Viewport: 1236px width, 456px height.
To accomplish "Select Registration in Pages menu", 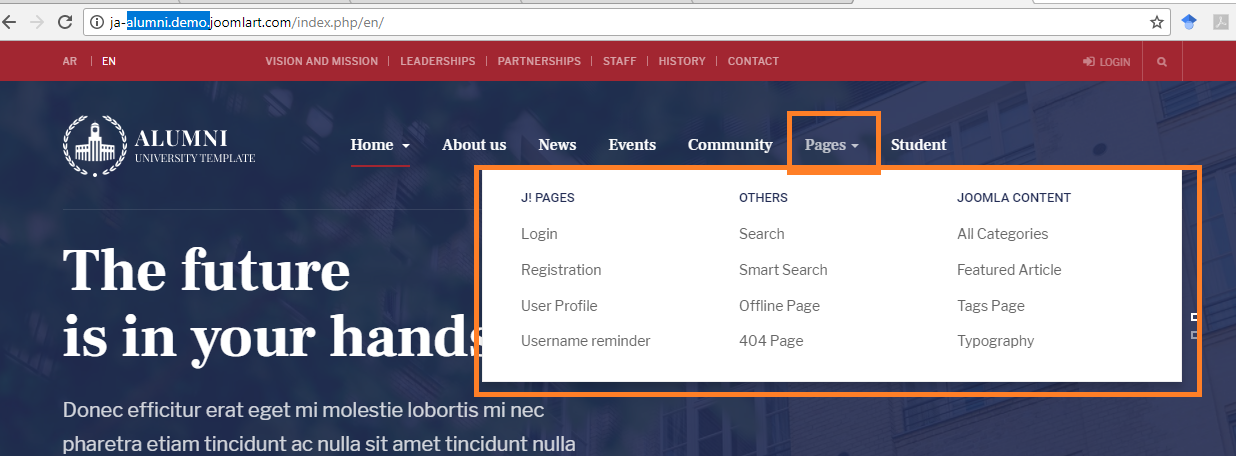I will (561, 270).
